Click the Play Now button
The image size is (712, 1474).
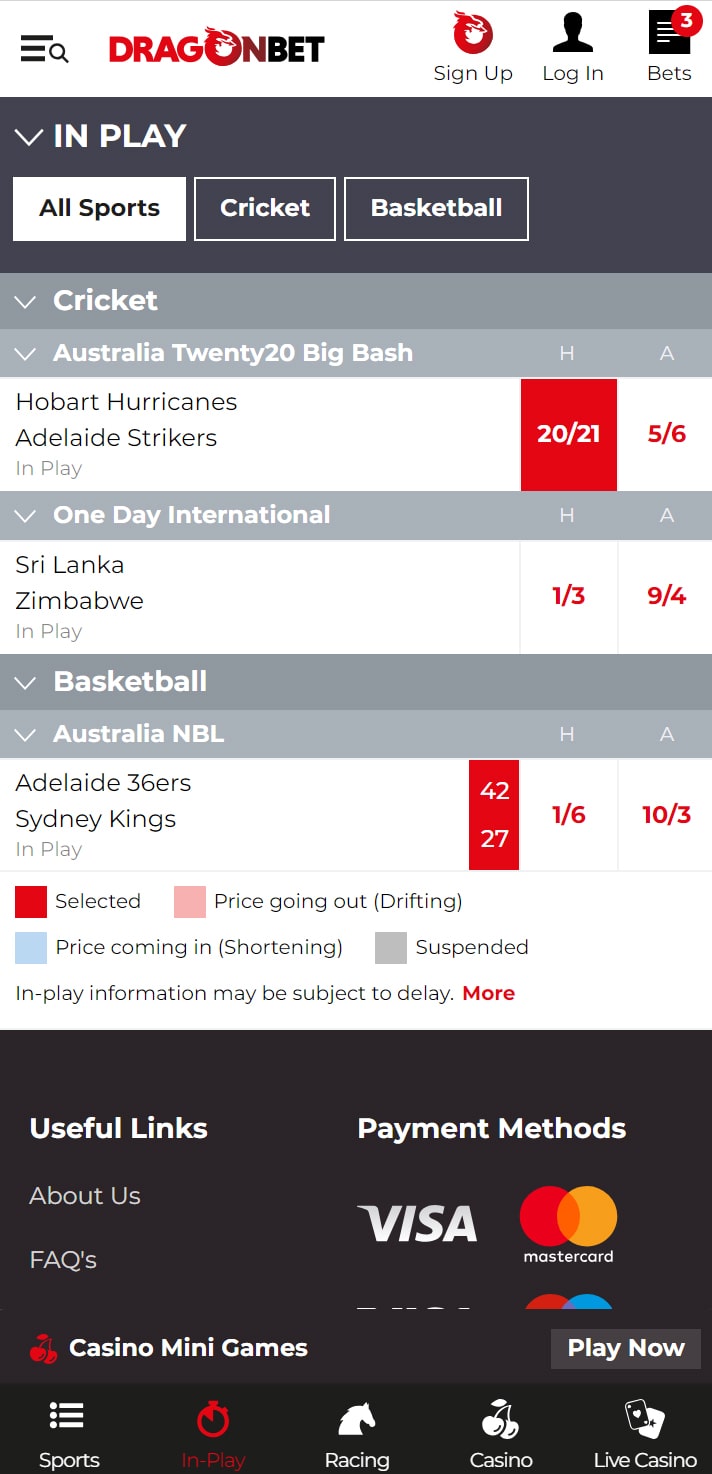point(626,1348)
